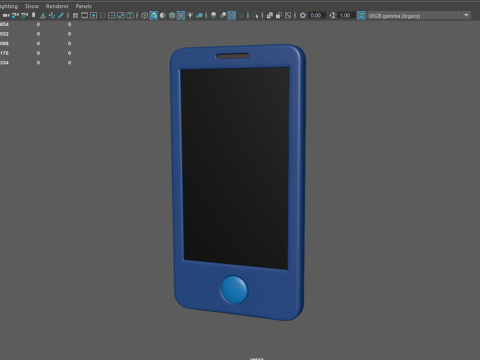This screenshot has width=480, height=360.
Task: Toggle the Textured display icon
Action: tap(181, 15)
